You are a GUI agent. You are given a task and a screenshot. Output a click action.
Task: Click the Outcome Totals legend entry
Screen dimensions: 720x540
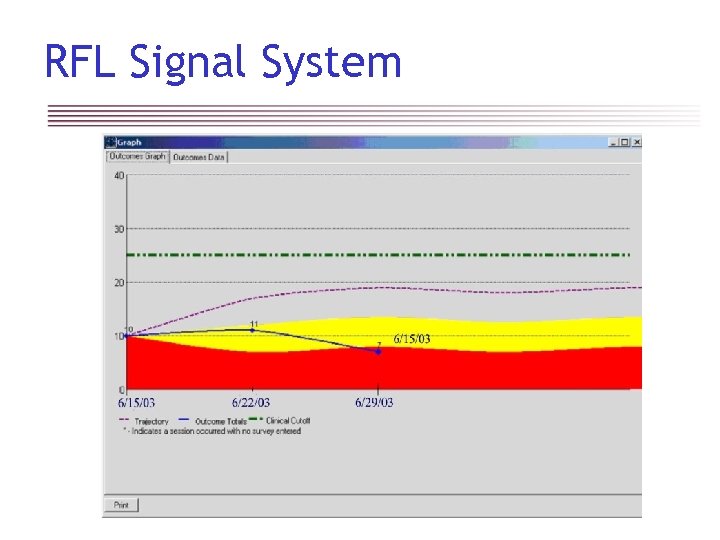pyautogui.click(x=213, y=421)
